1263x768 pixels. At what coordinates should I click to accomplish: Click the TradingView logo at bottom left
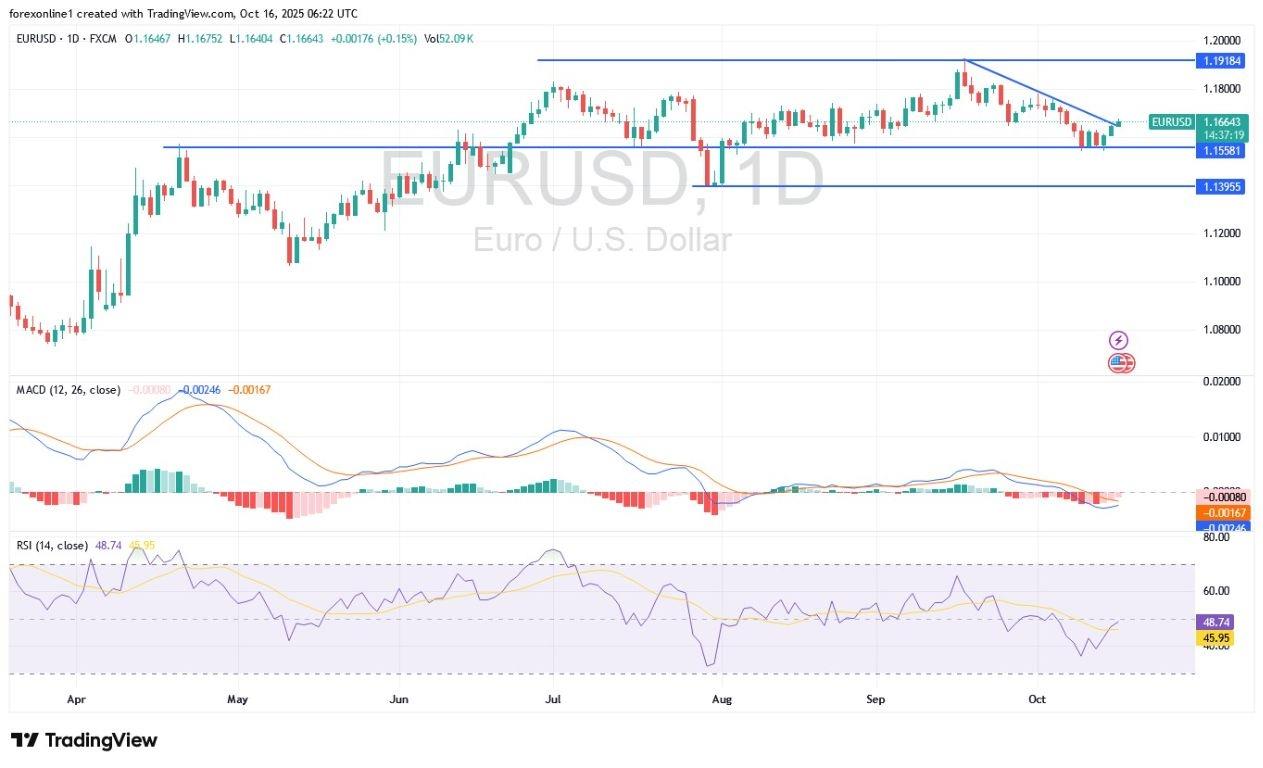[x=84, y=740]
